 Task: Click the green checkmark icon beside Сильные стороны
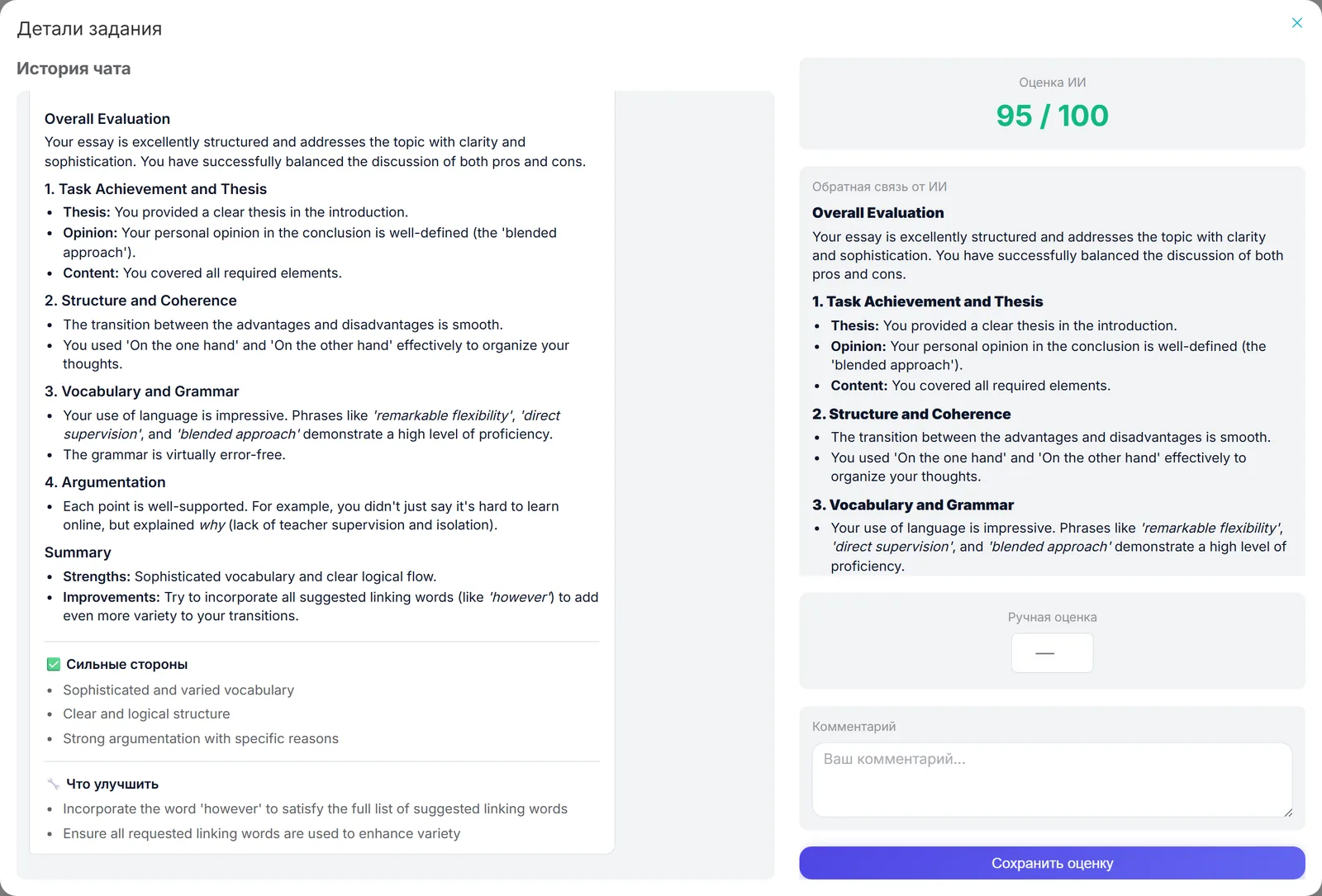click(x=54, y=664)
